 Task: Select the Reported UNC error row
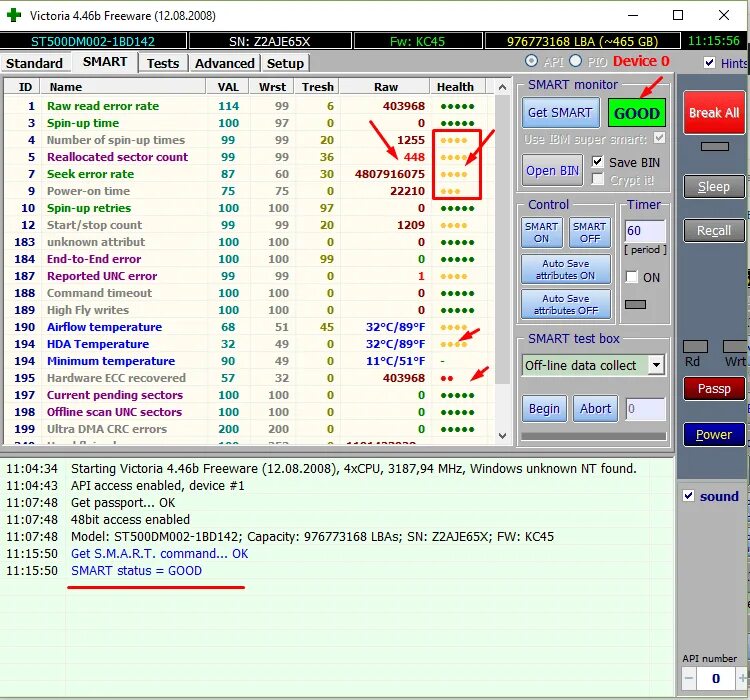(x=249, y=276)
